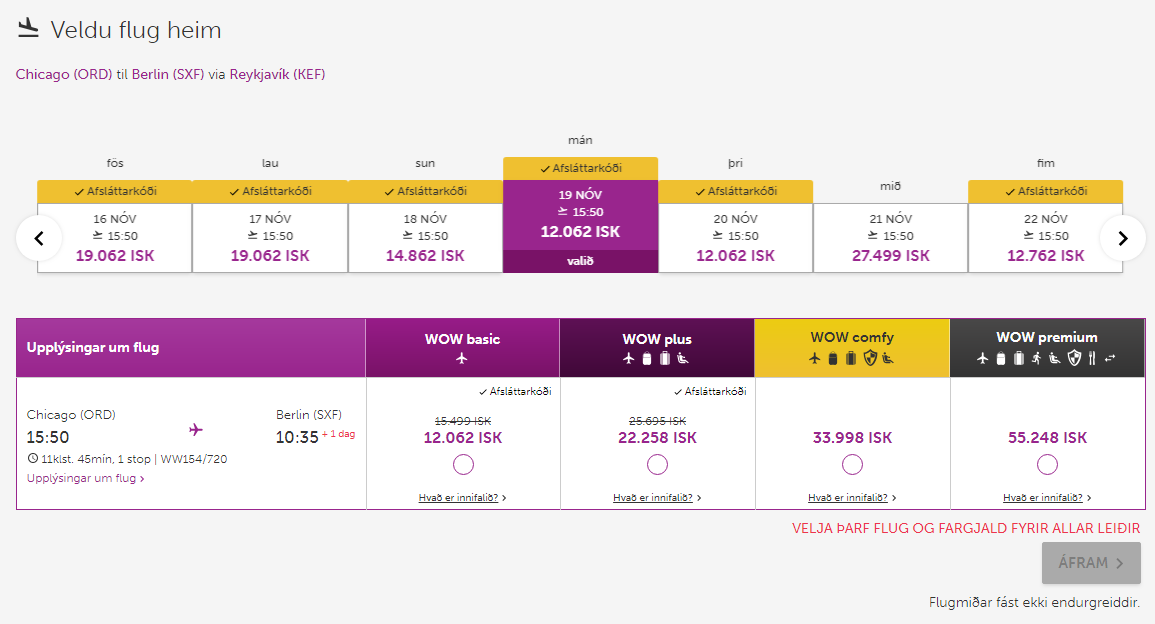This screenshot has width=1155, height=624.
Task: Select the WOW basic fare 12.062 ISK radio button
Action: [463, 465]
